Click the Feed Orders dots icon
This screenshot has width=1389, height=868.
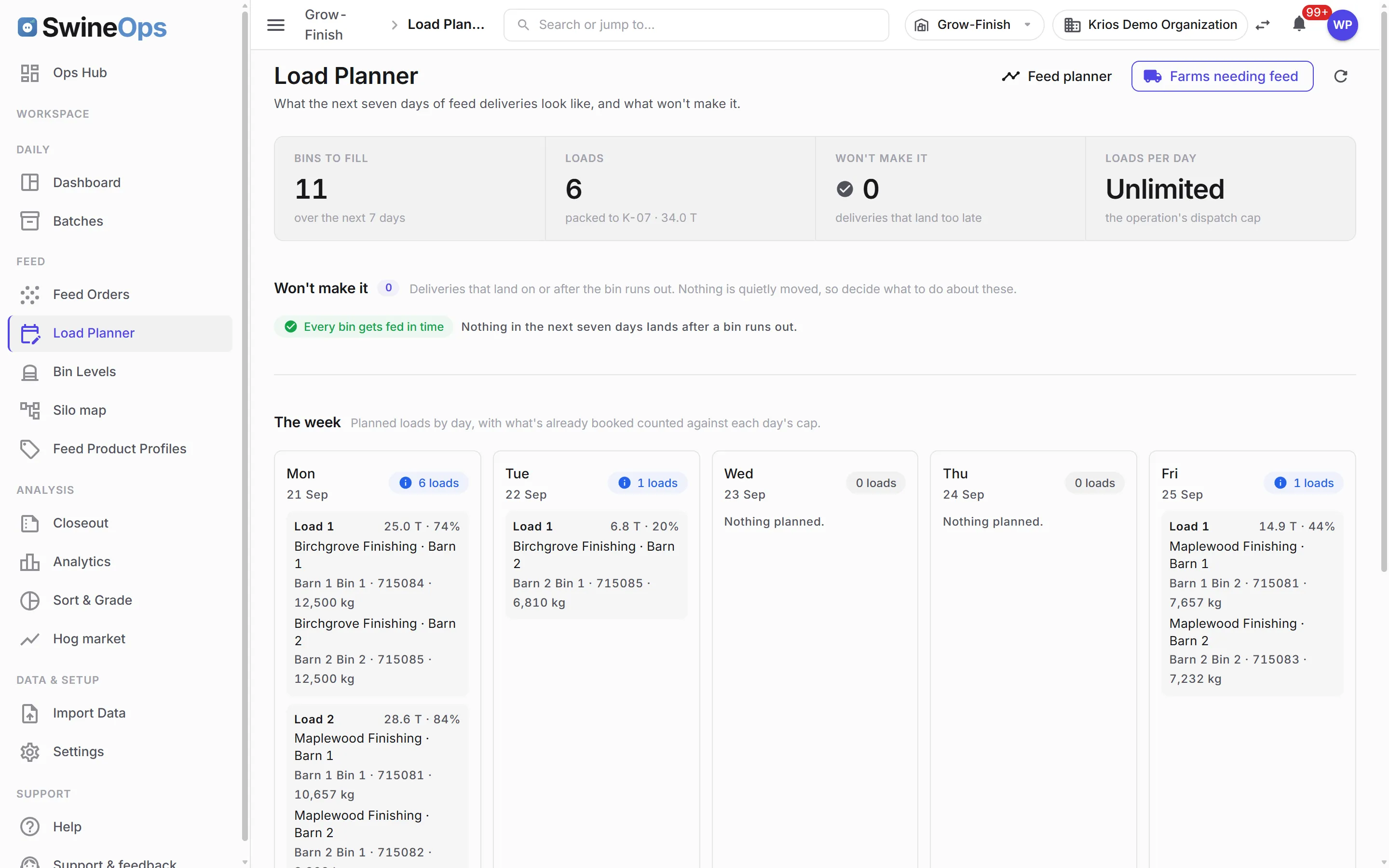tap(30, 295)
